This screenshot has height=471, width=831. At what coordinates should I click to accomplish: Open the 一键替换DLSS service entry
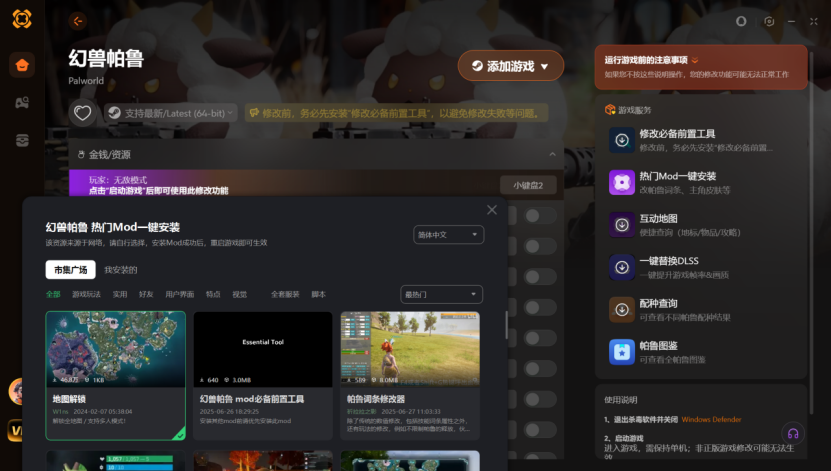[x=701, y=267]
